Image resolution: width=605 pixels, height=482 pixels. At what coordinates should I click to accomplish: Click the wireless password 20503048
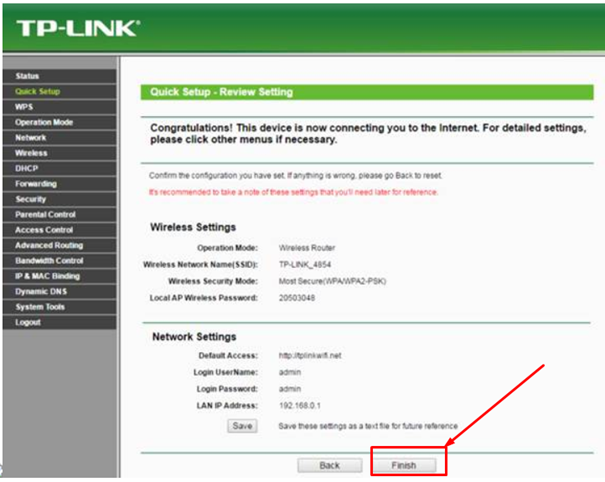pyautogui.click(x=297, y=298)
